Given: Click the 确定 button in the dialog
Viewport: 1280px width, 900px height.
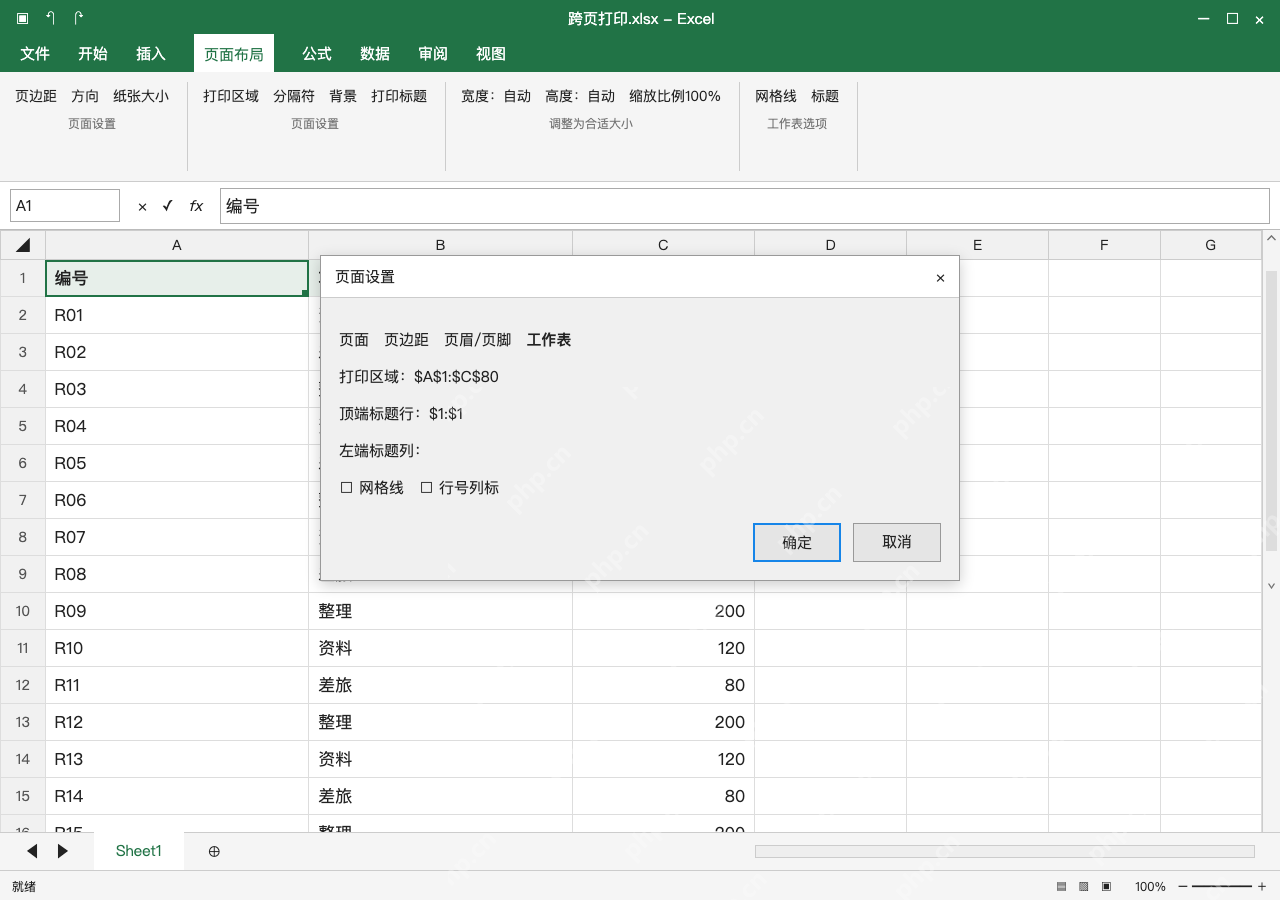Looking at the screenshot, I should (x=797, y=542).
